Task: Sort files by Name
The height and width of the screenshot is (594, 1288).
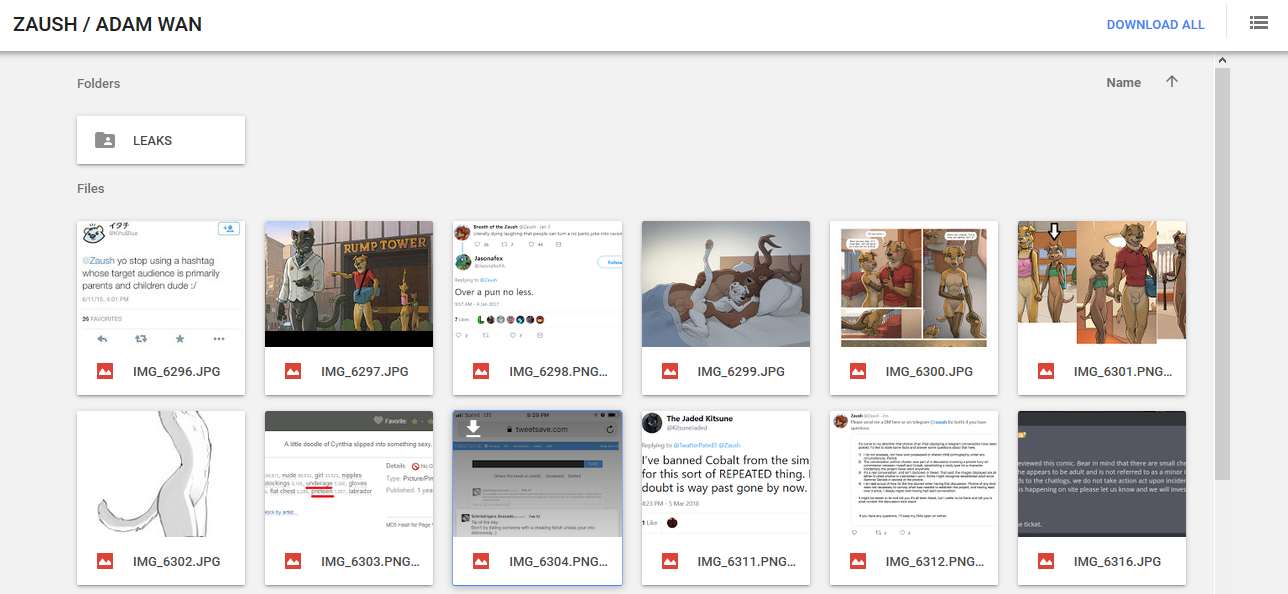Action: tap(1123, 83)
